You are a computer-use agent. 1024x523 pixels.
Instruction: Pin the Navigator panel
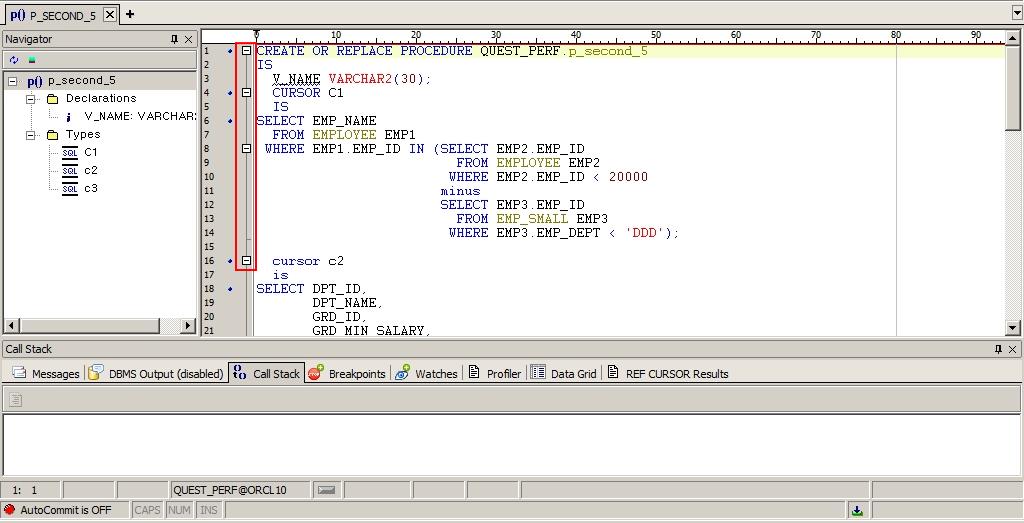(175, 39)
